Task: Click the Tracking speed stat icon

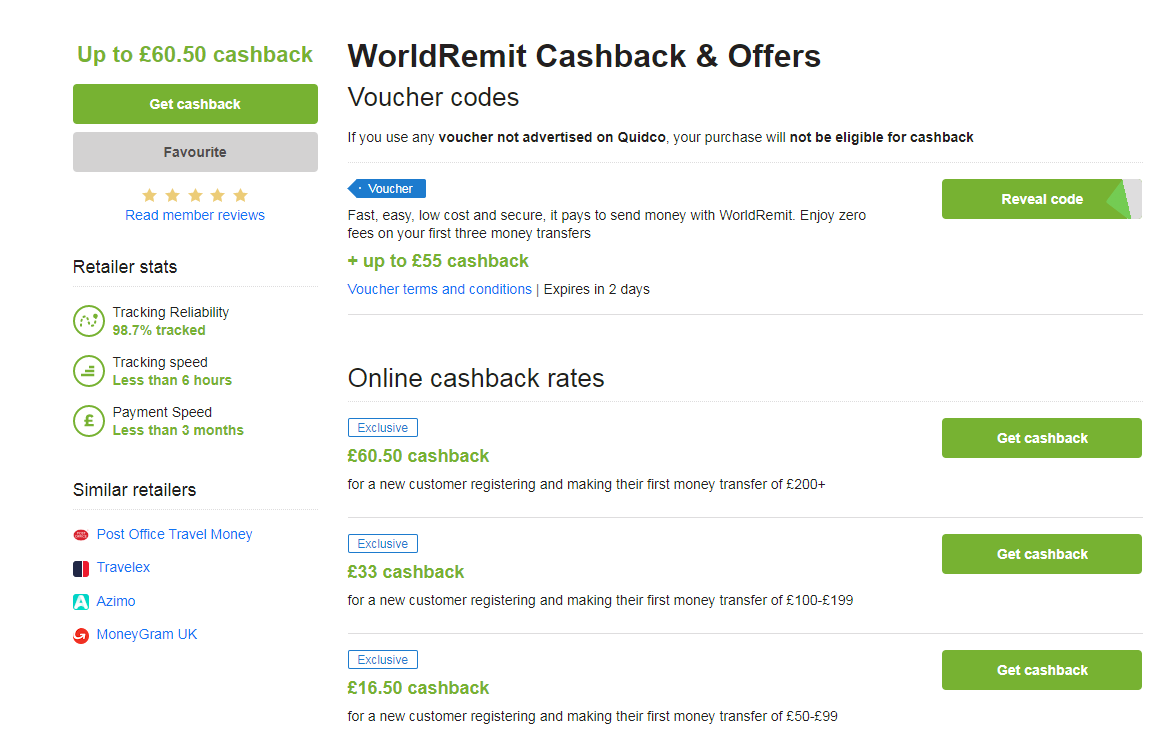Action: coord(89,370)
